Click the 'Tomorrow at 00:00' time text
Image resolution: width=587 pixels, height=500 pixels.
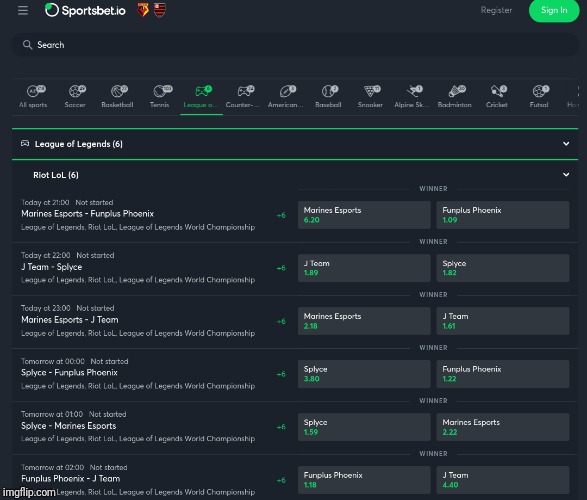click(53, 362)
